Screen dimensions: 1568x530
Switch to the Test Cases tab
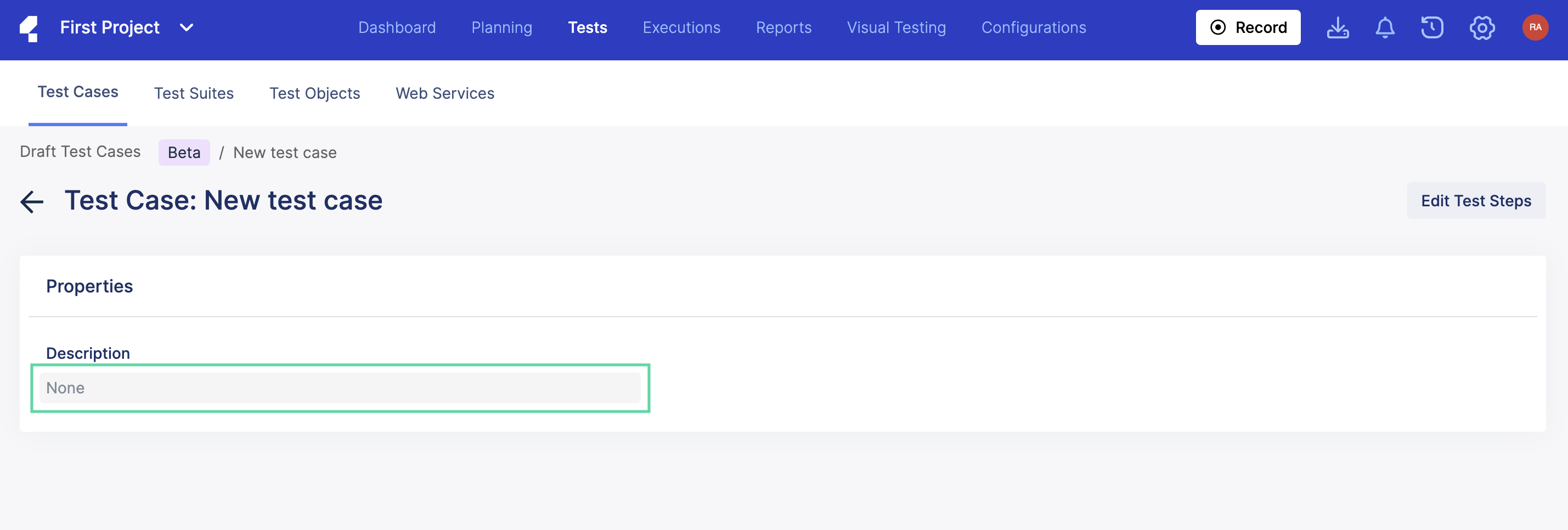[78, 92]
